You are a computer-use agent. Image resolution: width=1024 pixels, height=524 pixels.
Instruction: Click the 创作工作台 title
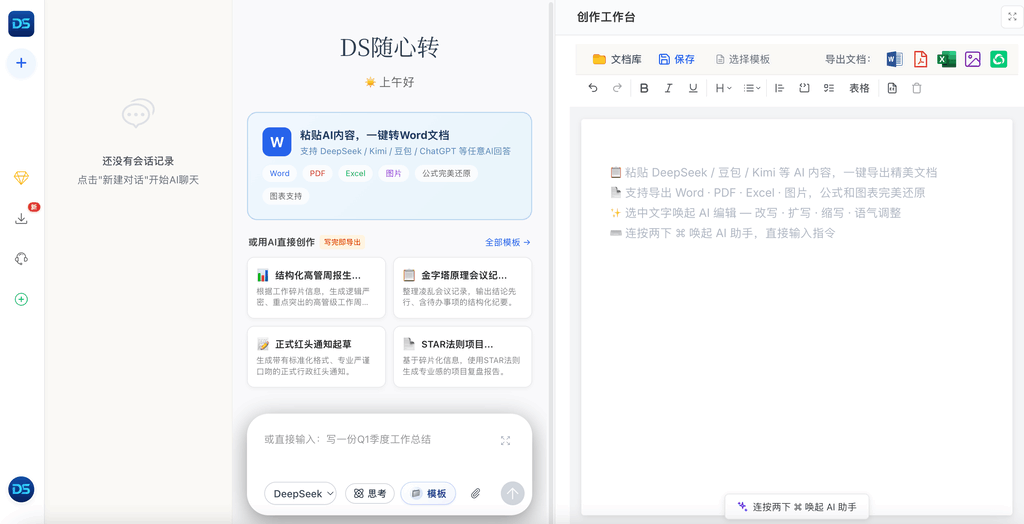click(606, 18)
